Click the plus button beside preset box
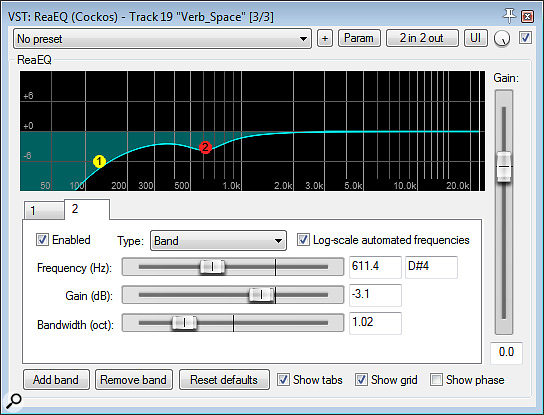The image size is (544, 415). (325, 38)
